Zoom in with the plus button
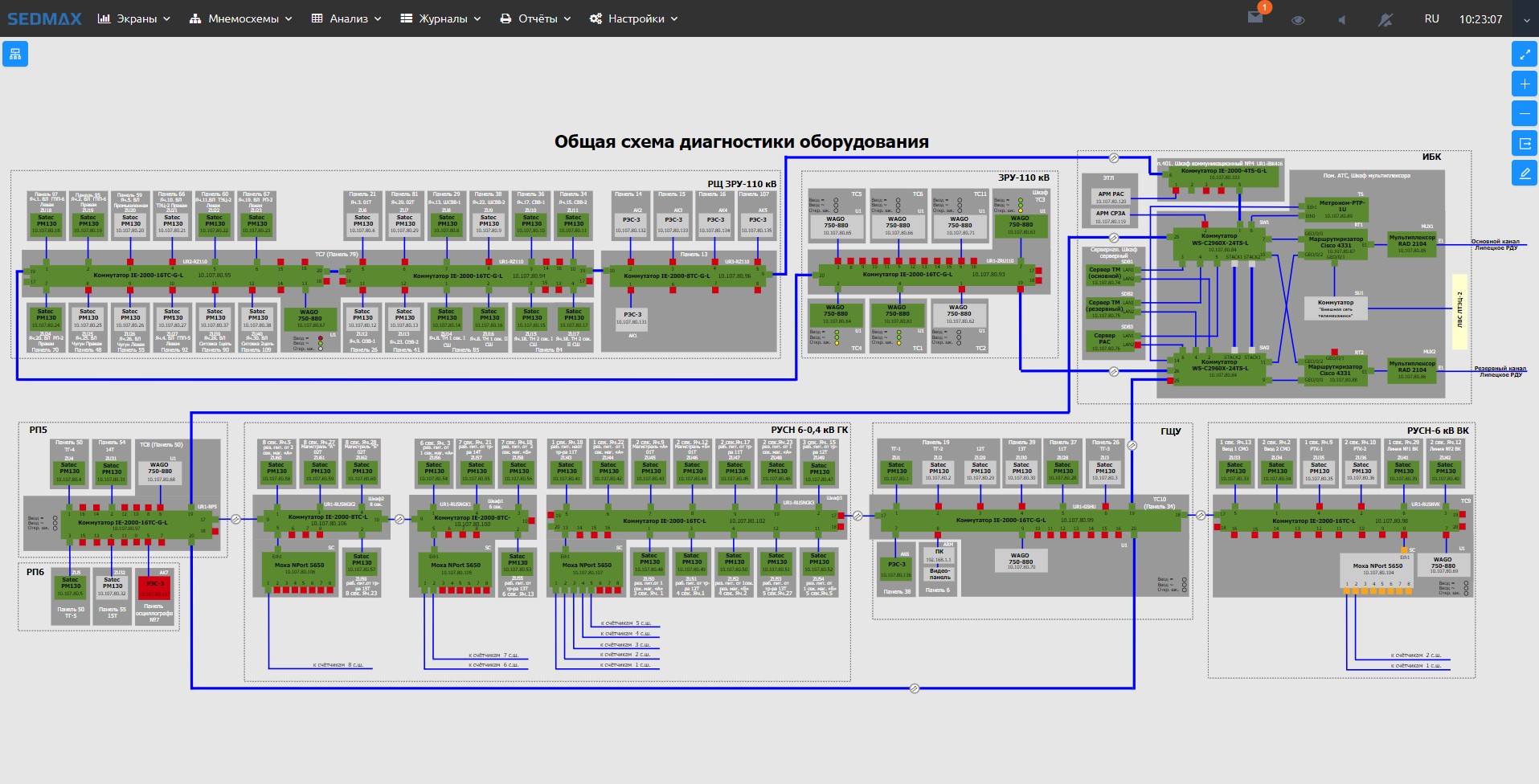The height and width of the screenshot is (784, 1539). (1525, 84)
